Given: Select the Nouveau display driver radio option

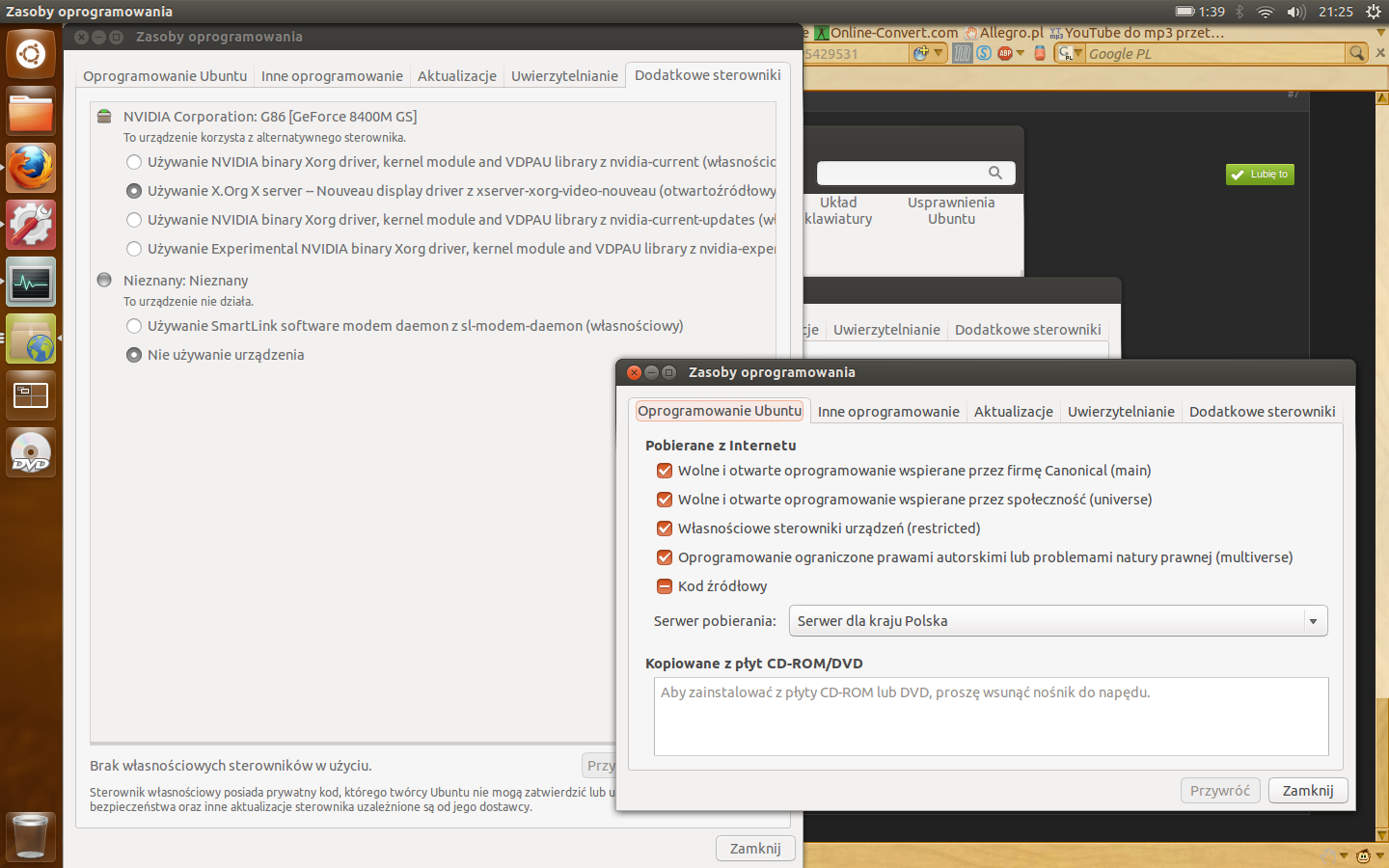Looking at the screenshot, I should click(134, 191).
